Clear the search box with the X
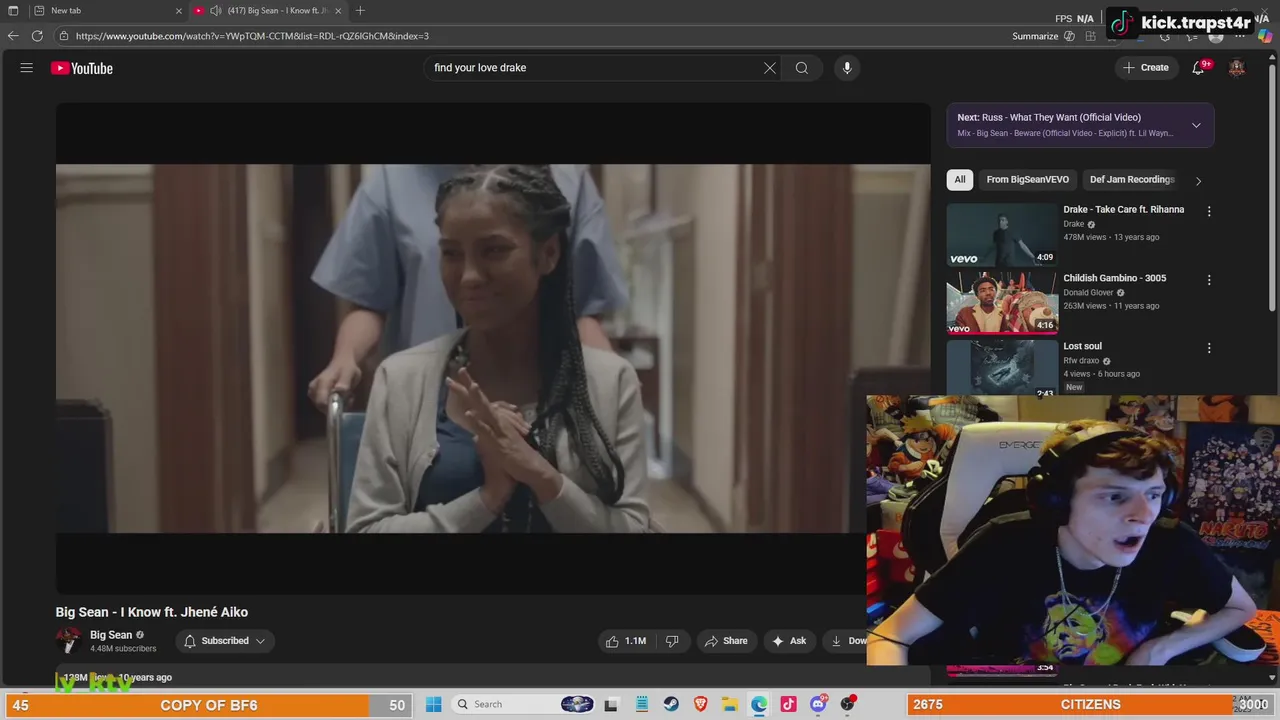The width and height of the screenshot is (1280, 720). [770, 68]
